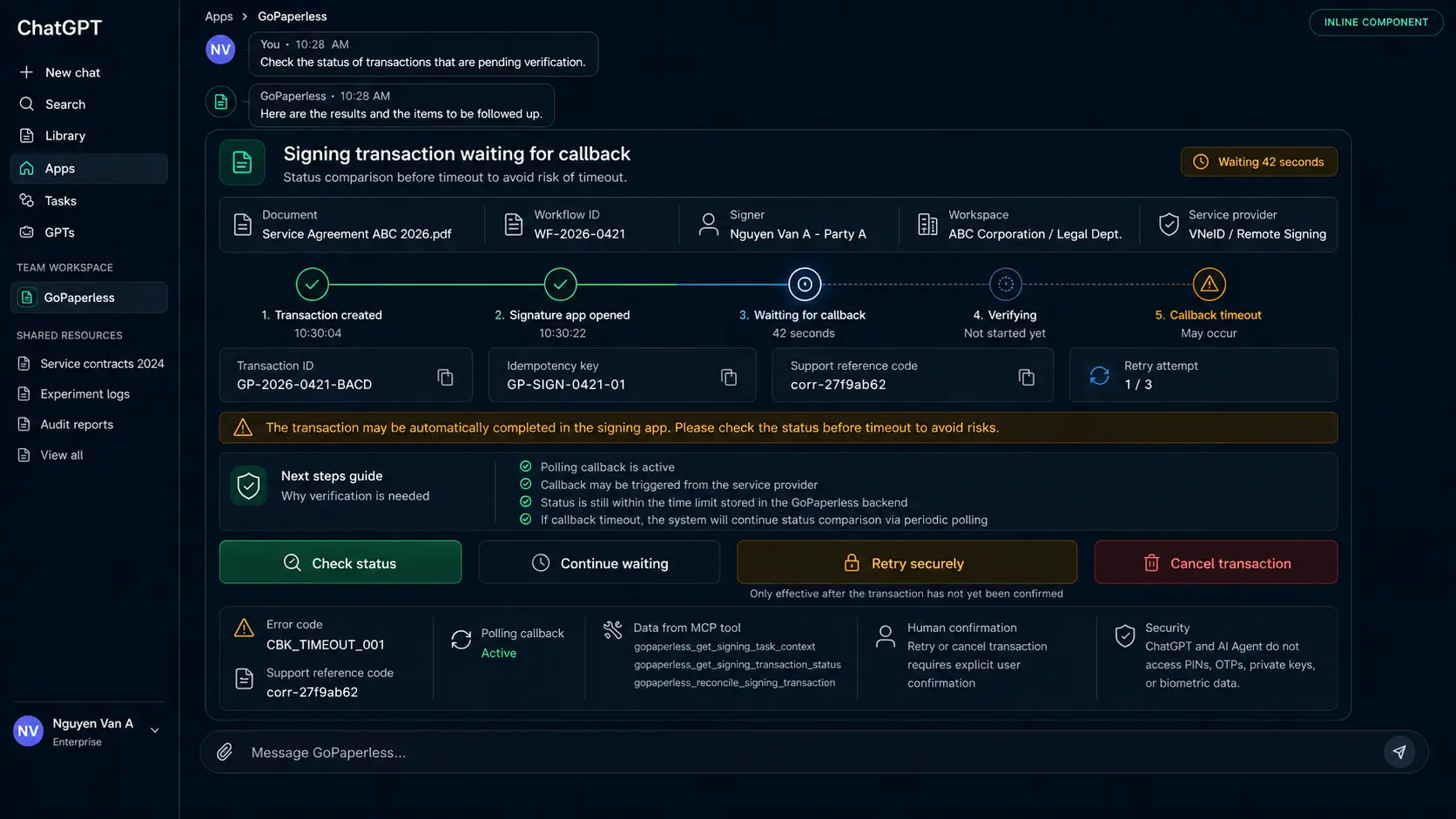This screenshot has width=1456, height=819.
Task: Click the Check status button
Action: coord(340,562)
